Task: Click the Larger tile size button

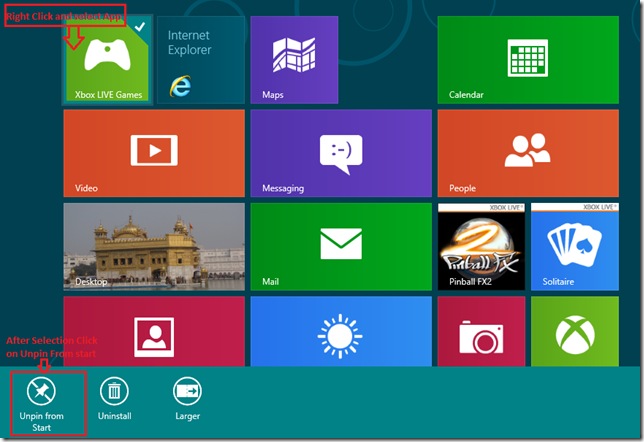Action: click(x=187, y=399)
